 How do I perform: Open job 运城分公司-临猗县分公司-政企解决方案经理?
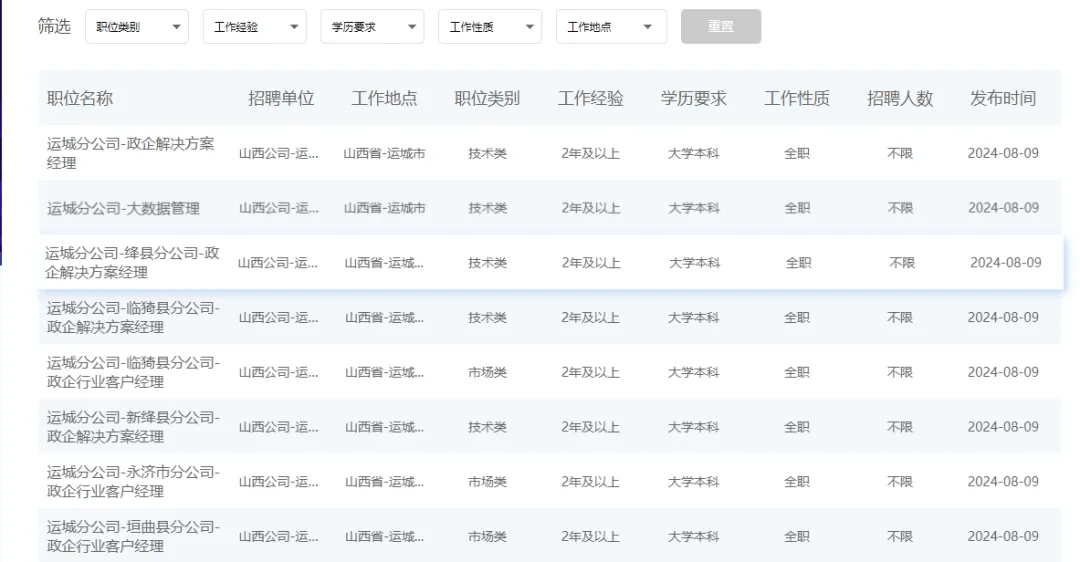133,318
